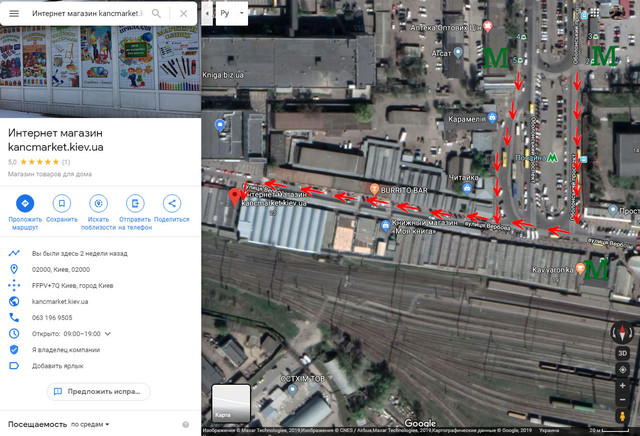Click the plus code FFPV+7Q Киев
Screen dimensions: 640x436
tap(72, 285)
